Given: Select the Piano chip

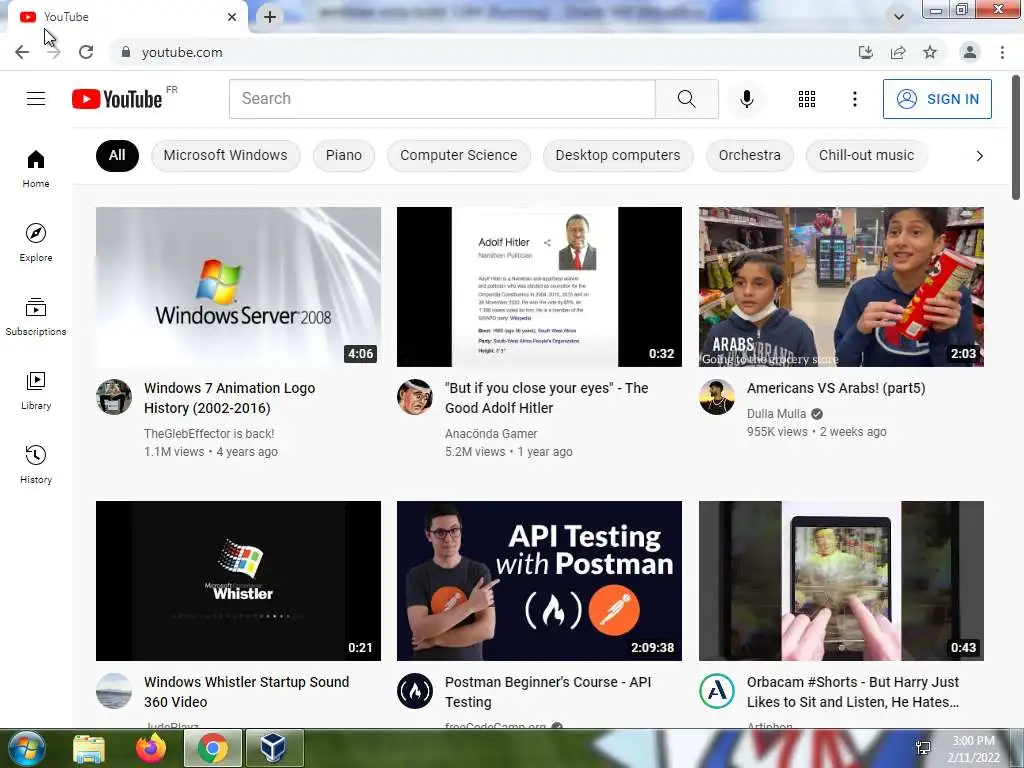Looking at the screenshot, I should pyautogui.click(x=344, y=155).
